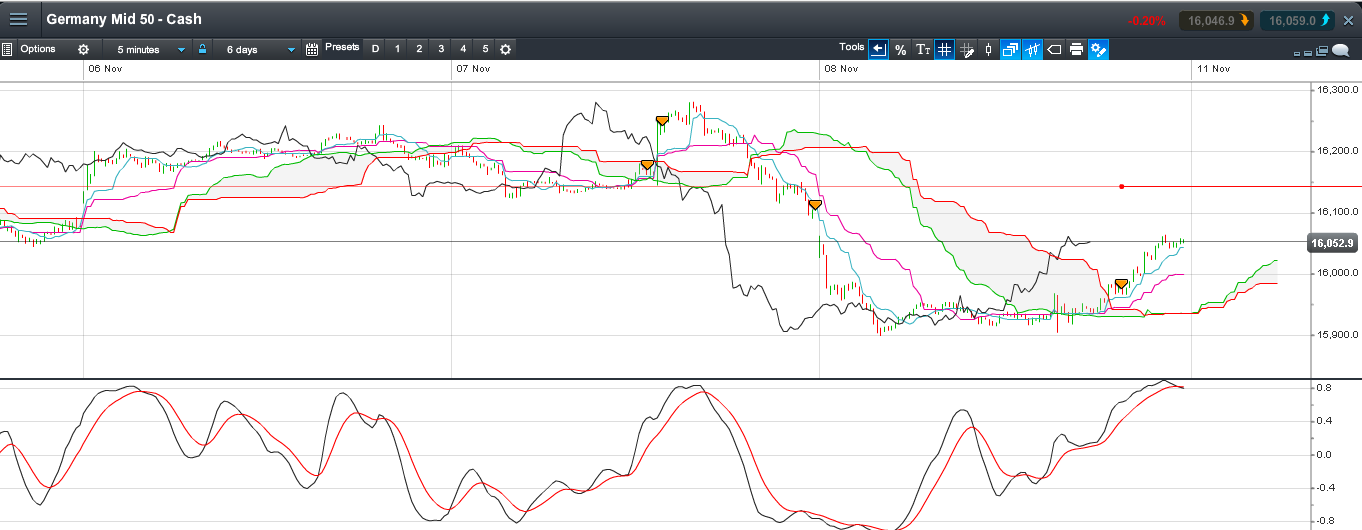
Task: Select preset 2
Action: (x=419, y=49)
